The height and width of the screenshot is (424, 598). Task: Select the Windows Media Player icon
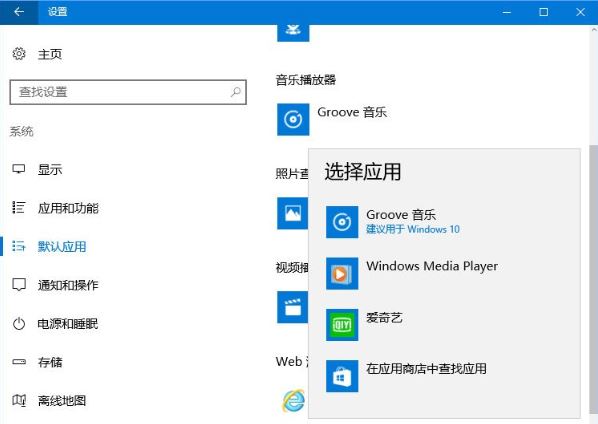tap(342, 273)
